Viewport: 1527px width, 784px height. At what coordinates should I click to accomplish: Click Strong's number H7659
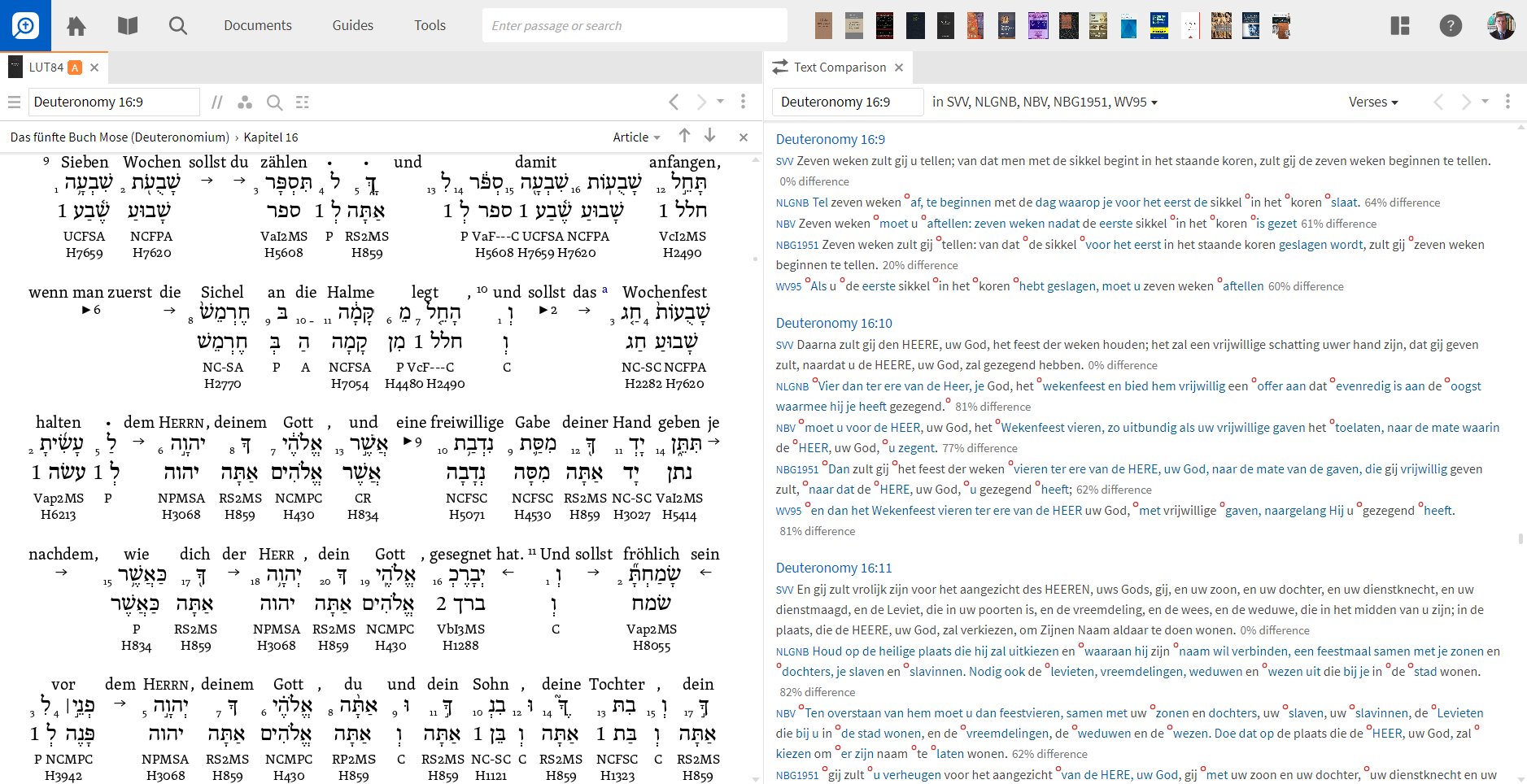click(x=84, y=253)
